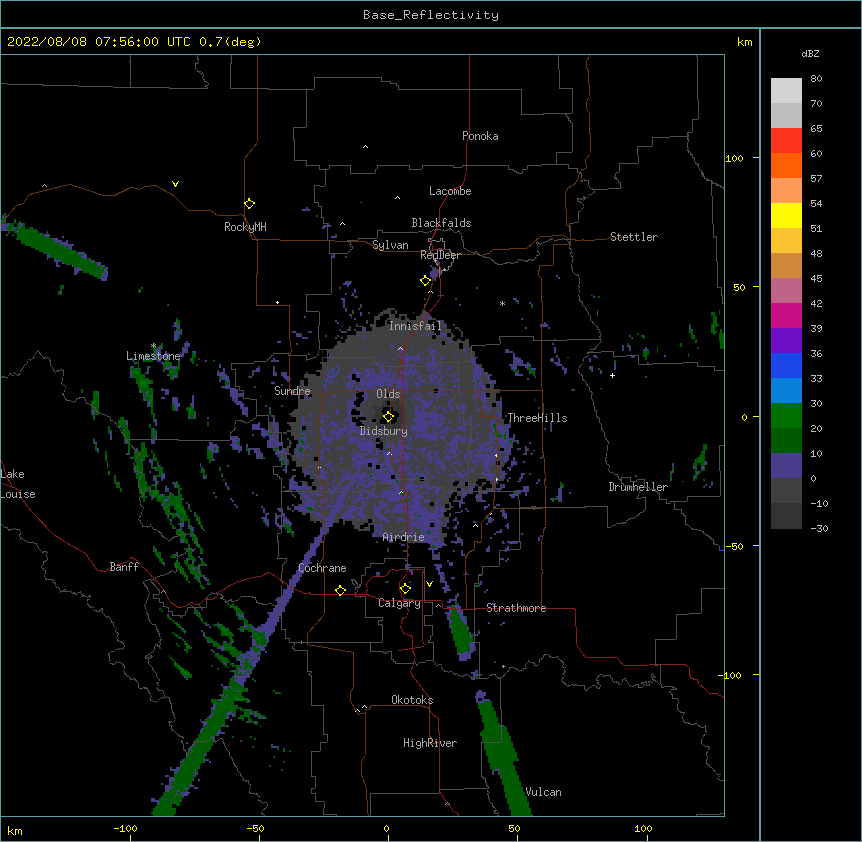Click the ThreeHills label
This screenshot has height=842, width=862.
pyautogui.click(x=537, y=418)
